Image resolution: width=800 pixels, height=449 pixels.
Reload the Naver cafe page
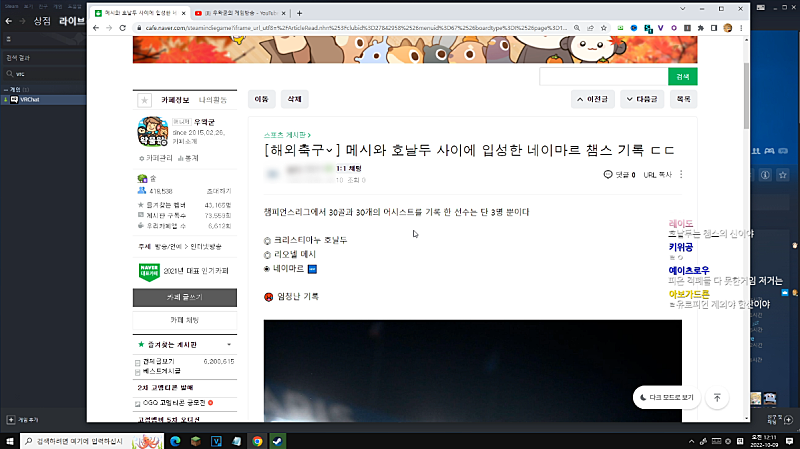pyautogui.click(x=122, y=28)
